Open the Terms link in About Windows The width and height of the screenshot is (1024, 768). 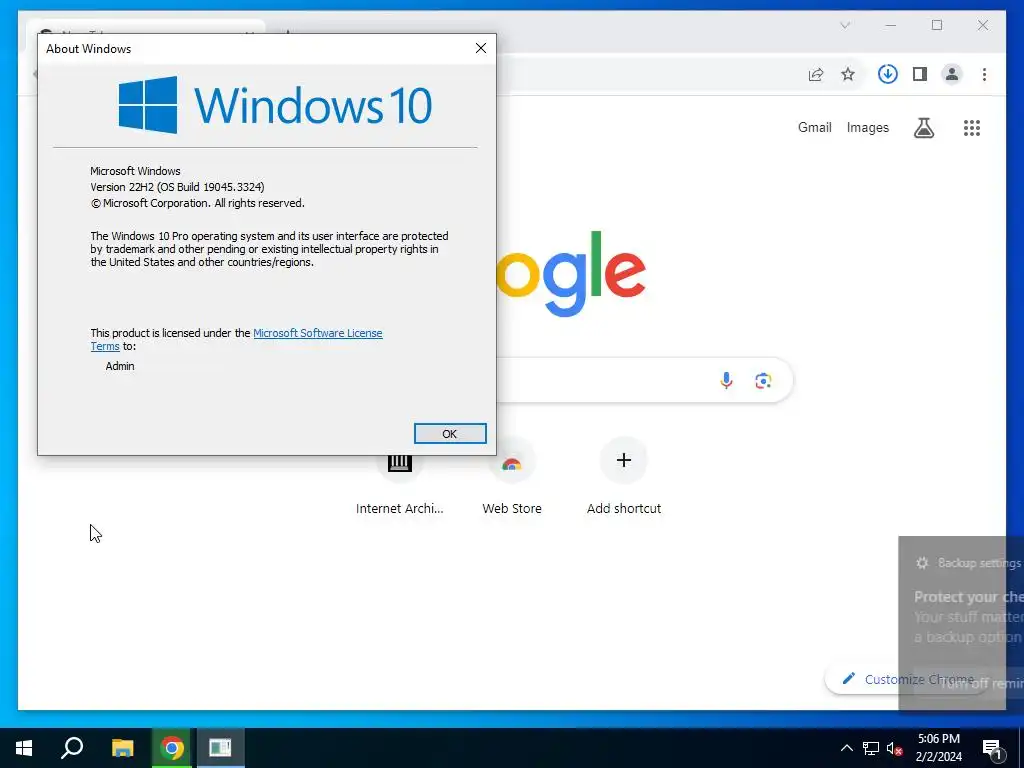(104, 346)
